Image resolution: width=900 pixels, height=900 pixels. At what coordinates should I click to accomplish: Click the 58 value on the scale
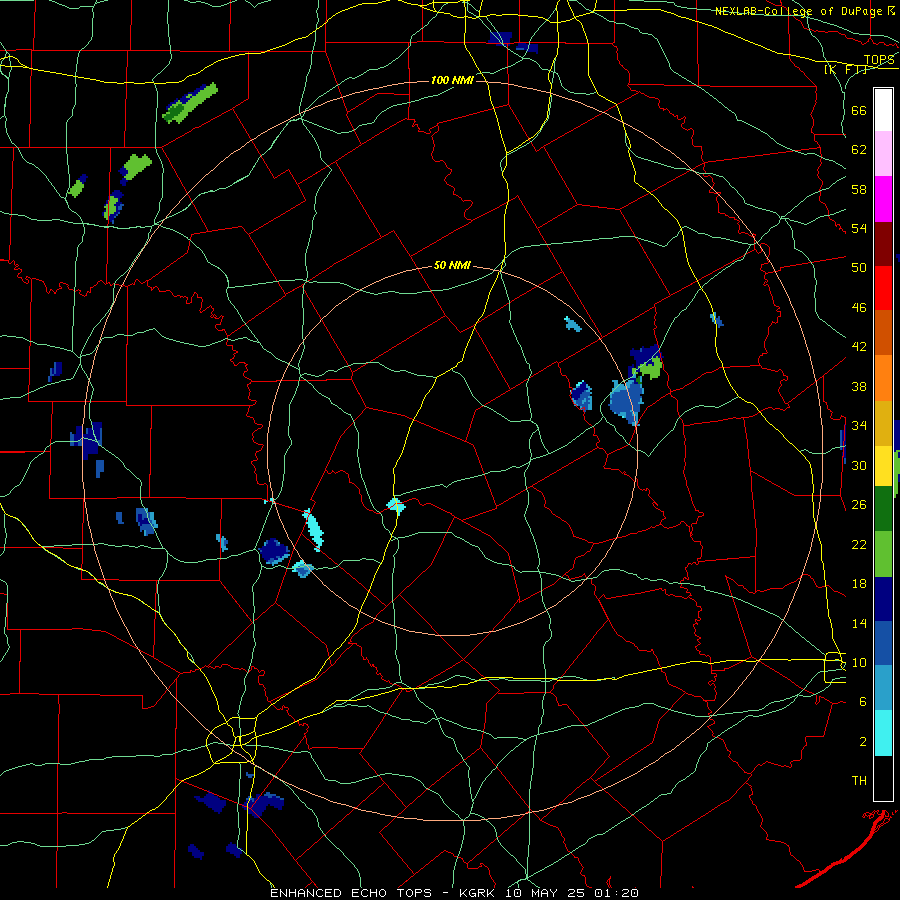coord(859,189)
